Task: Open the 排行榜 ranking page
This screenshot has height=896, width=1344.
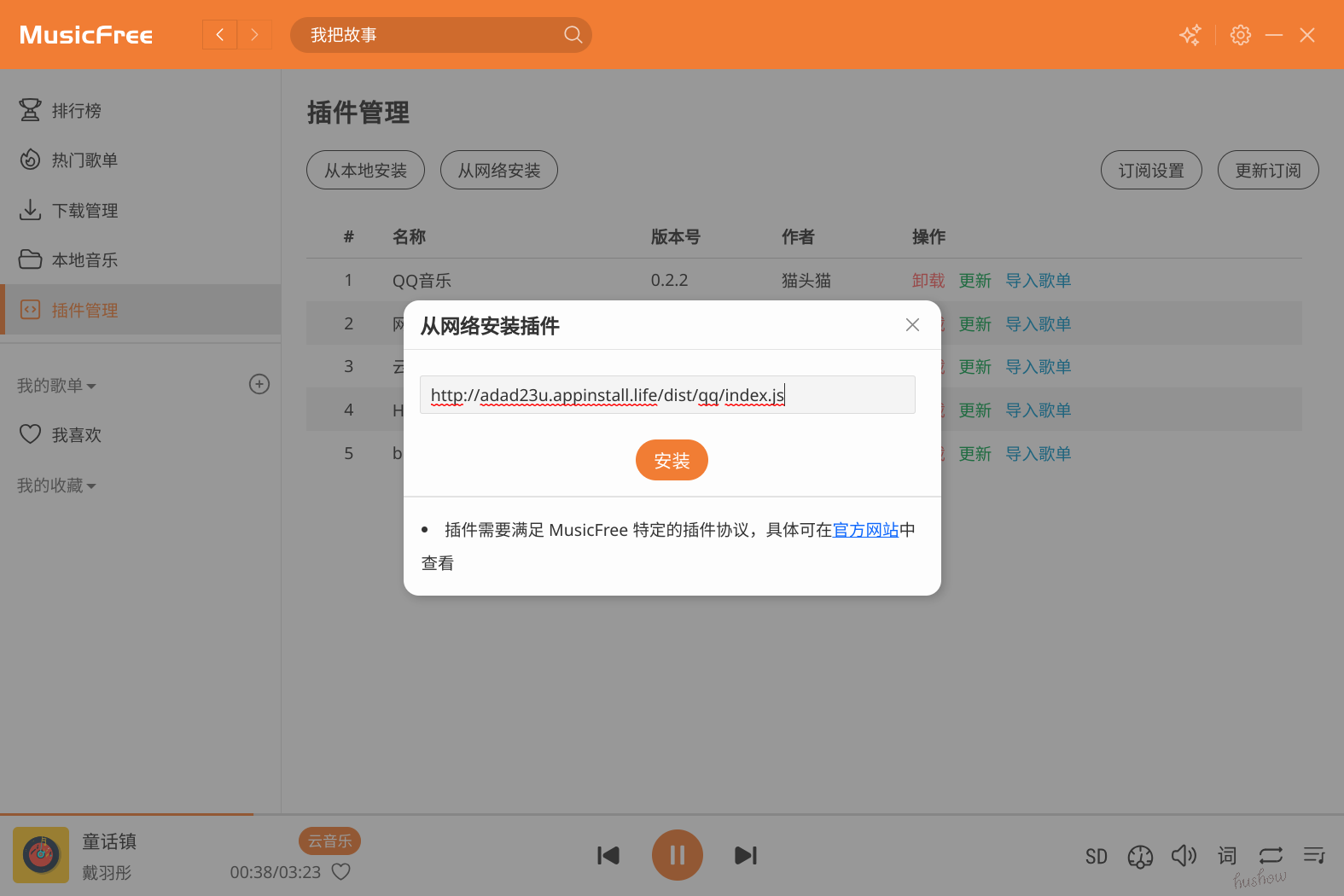Action: (141, 110)
